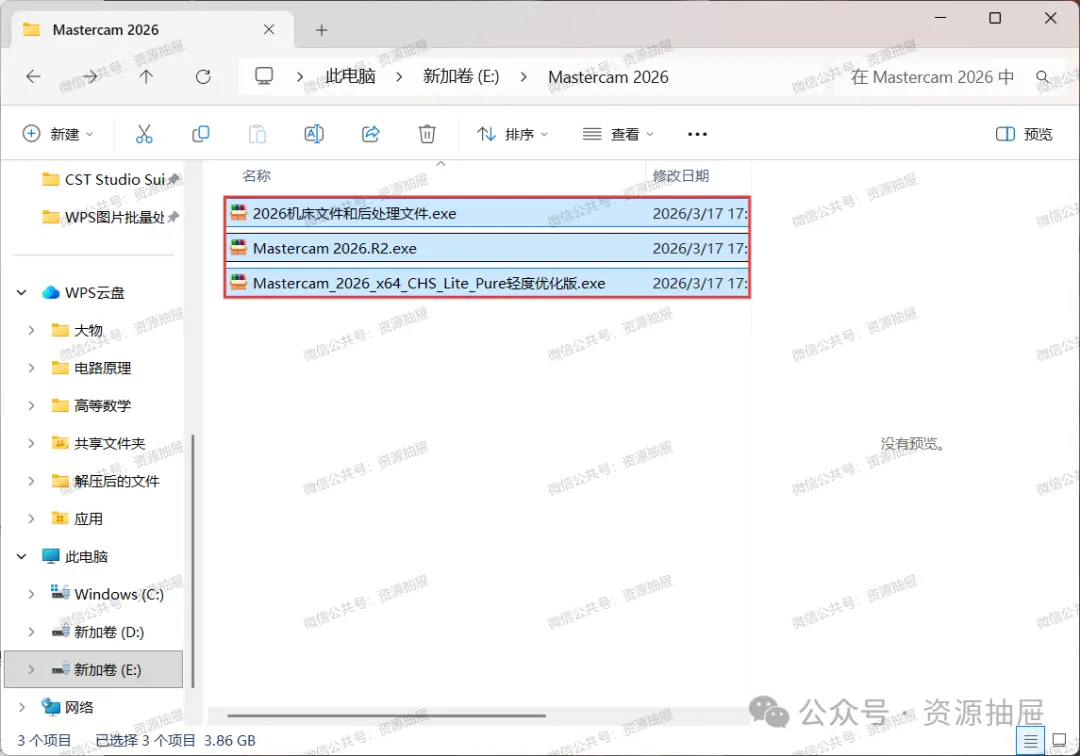Open the 查看 view dropdown

pos(618,134)
